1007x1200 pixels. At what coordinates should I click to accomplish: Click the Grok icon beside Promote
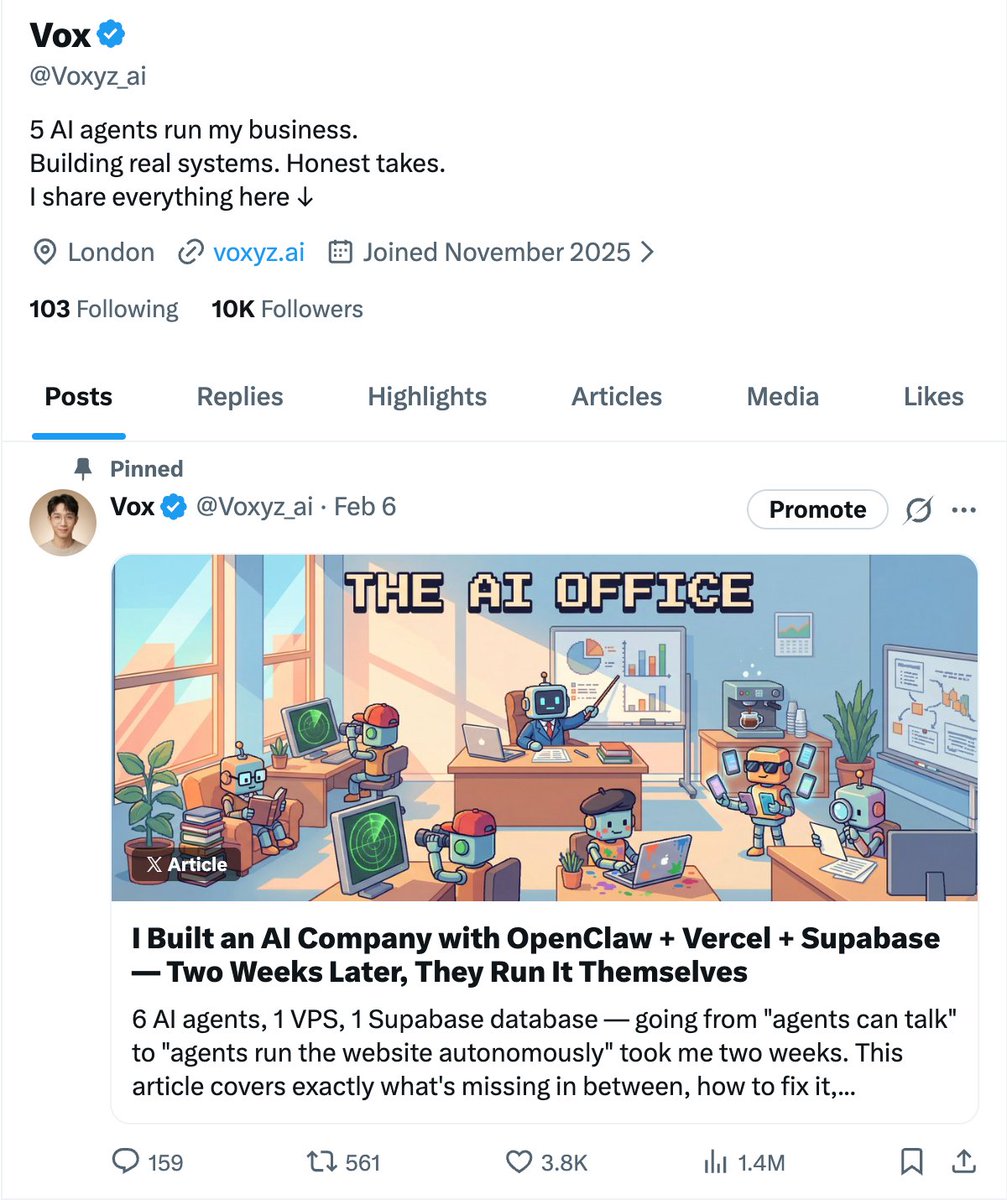click(x=918, y=510)
